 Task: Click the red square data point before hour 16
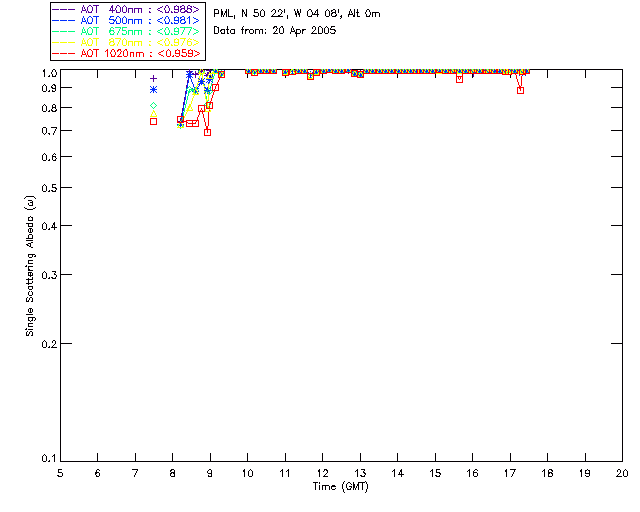click(x=460, y=79)
